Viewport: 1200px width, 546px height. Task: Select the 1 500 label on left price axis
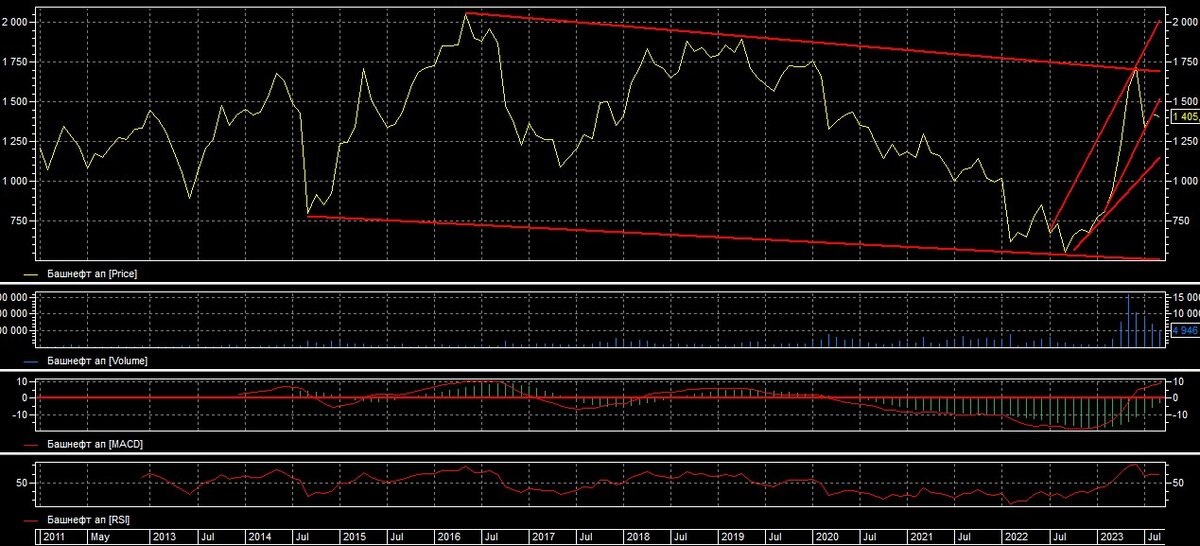17,101
